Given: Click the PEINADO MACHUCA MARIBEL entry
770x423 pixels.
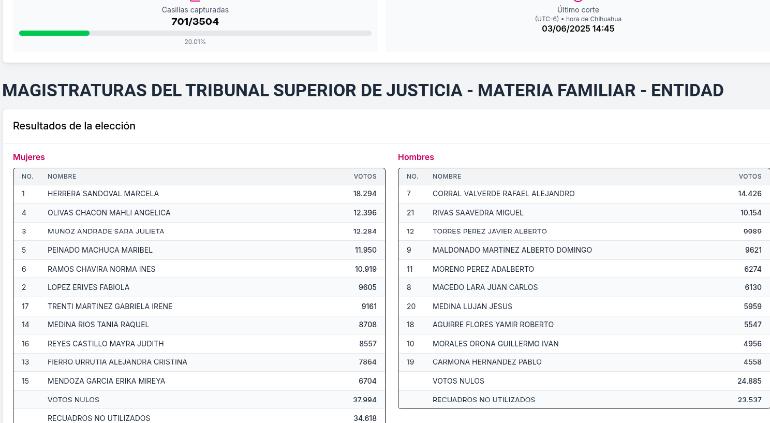Looking at the screenshot, I should [100, 250].
